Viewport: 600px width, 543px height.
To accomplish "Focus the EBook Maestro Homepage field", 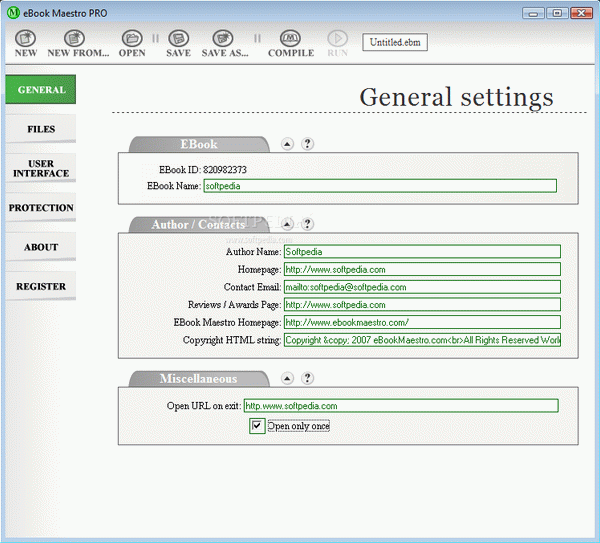I will point(422,322).
